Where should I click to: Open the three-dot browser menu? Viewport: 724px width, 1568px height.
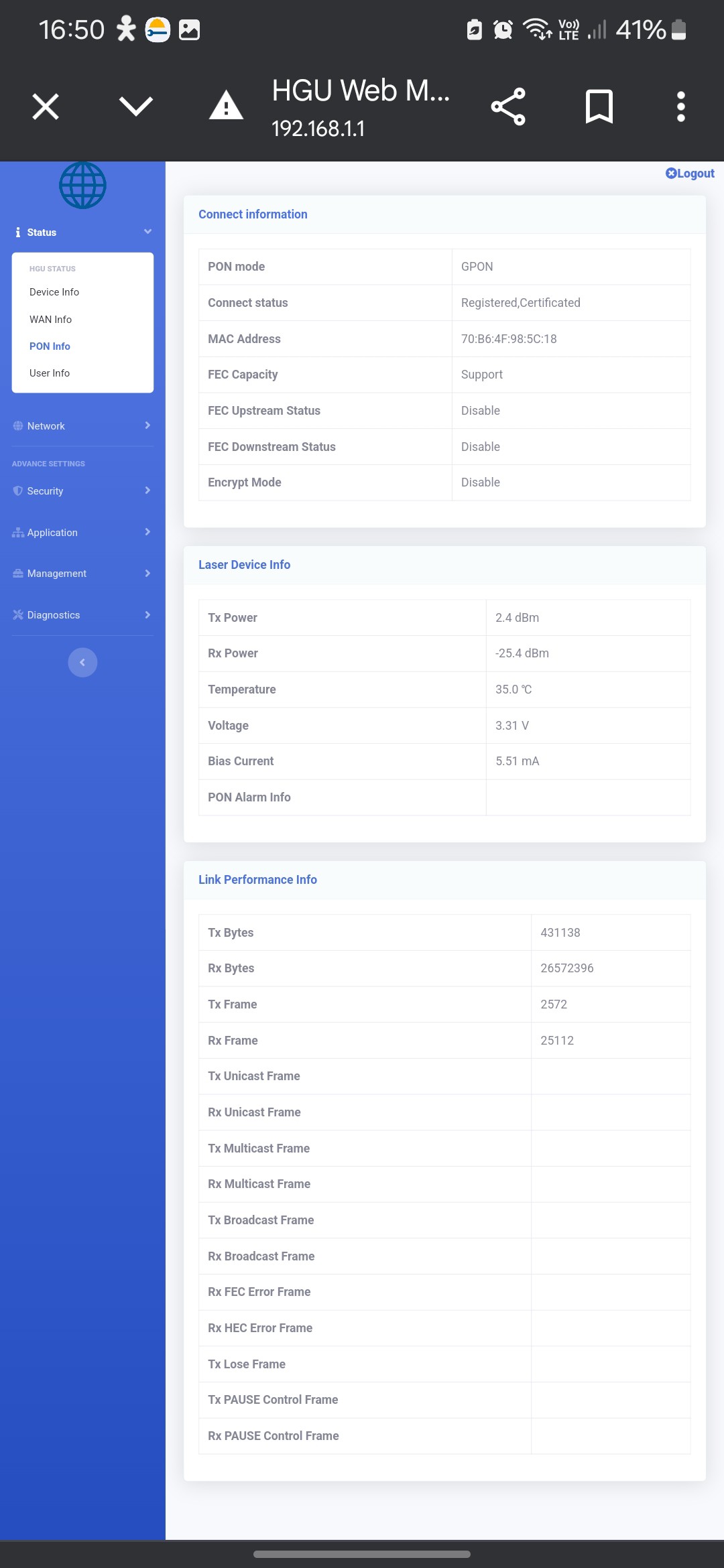(680, 107)
